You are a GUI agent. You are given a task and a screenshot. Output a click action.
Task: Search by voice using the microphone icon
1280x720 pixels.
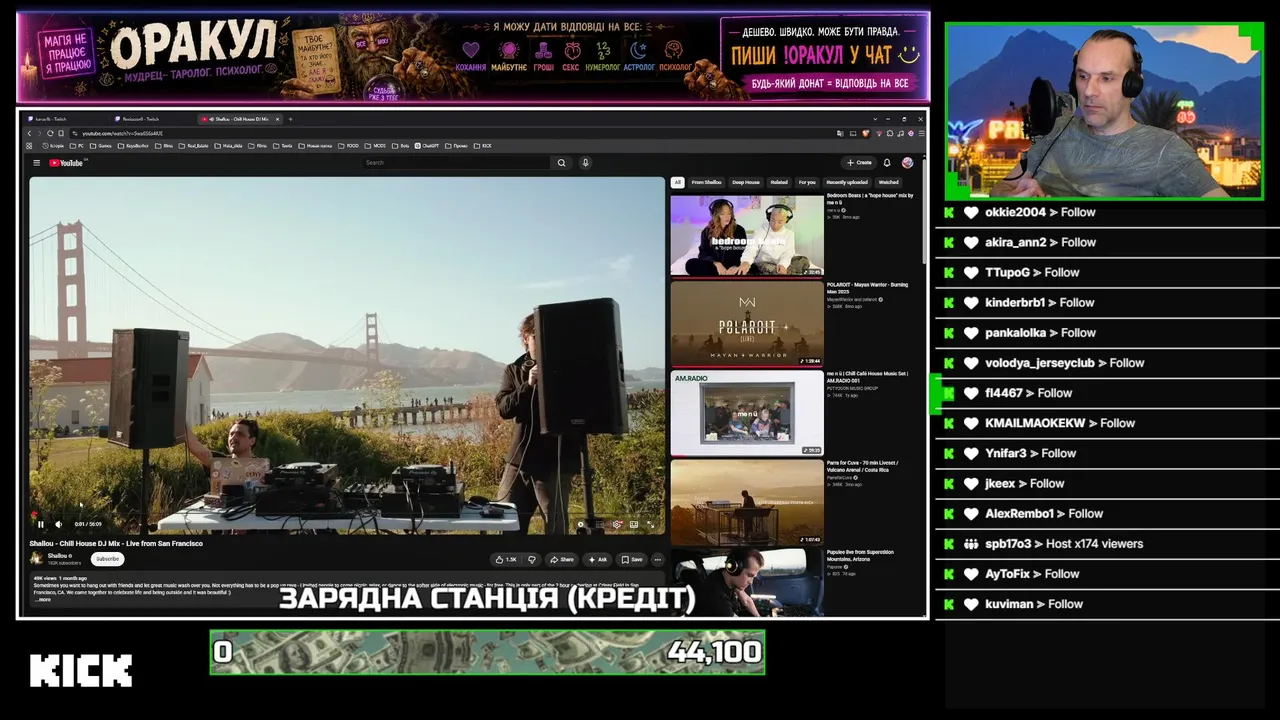click(586, 163)
